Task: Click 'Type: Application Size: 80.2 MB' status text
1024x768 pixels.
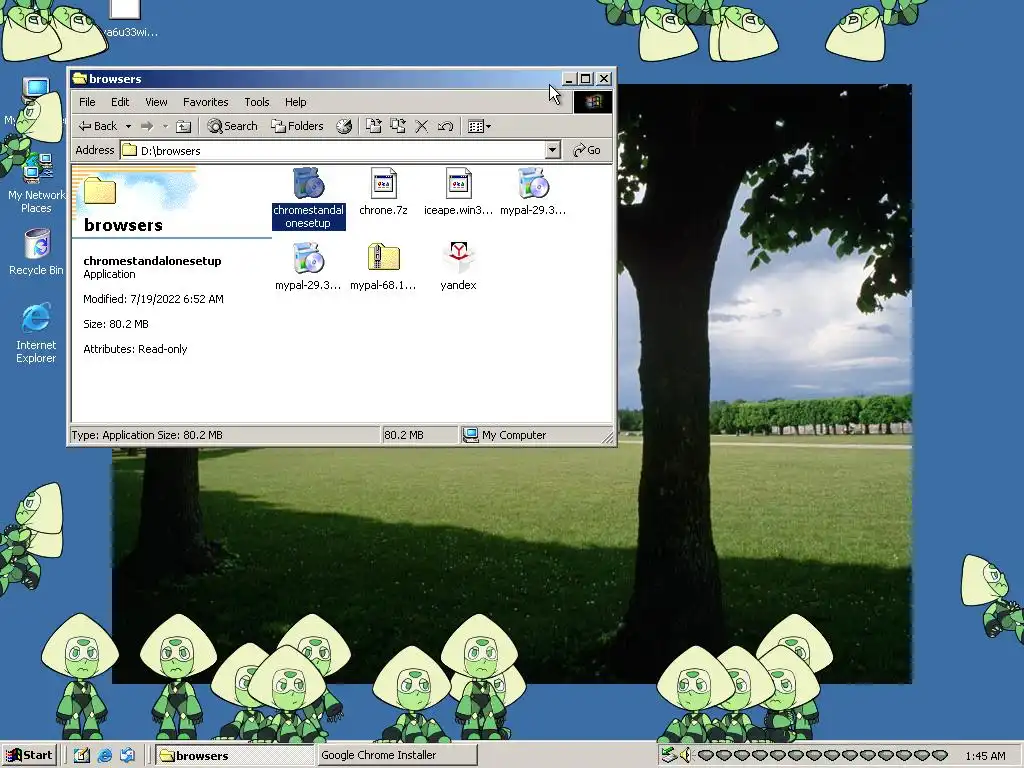Action: point(147,435)
